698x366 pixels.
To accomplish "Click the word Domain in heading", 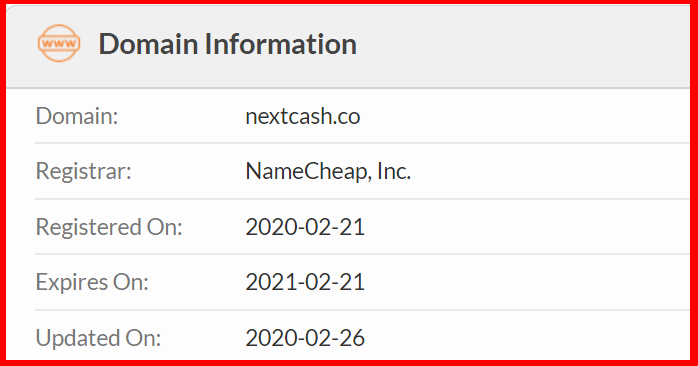I will coord(148,44).
